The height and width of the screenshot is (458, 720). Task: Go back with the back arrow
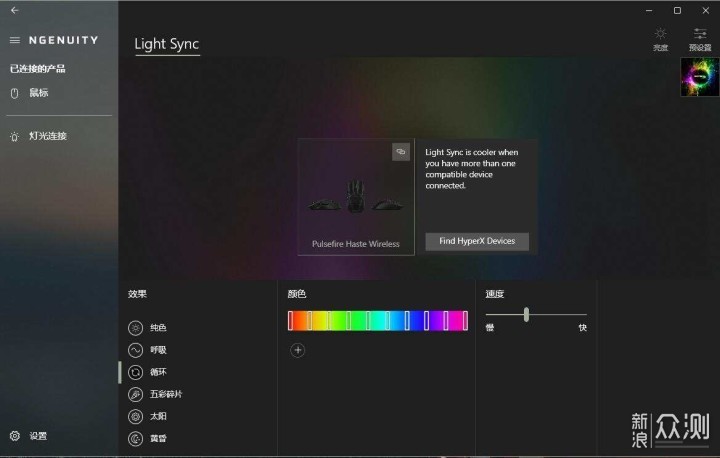pyautogui.click(x=15, y=10)
